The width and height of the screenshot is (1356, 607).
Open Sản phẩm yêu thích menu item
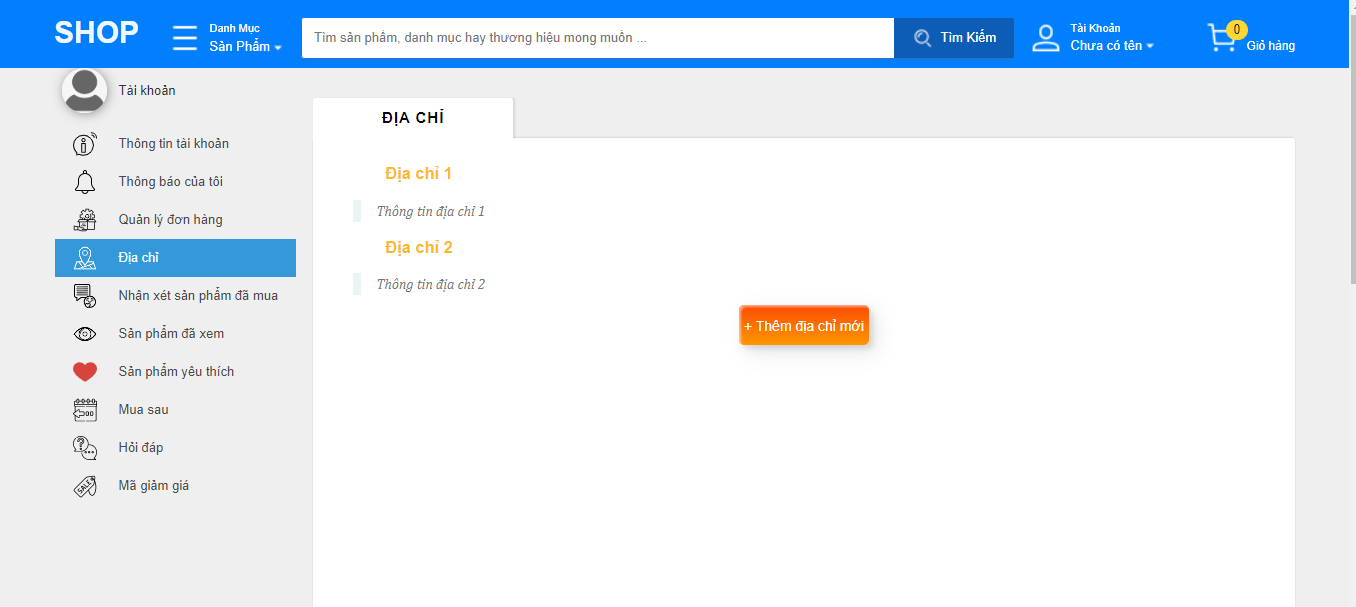pos(176,372)
